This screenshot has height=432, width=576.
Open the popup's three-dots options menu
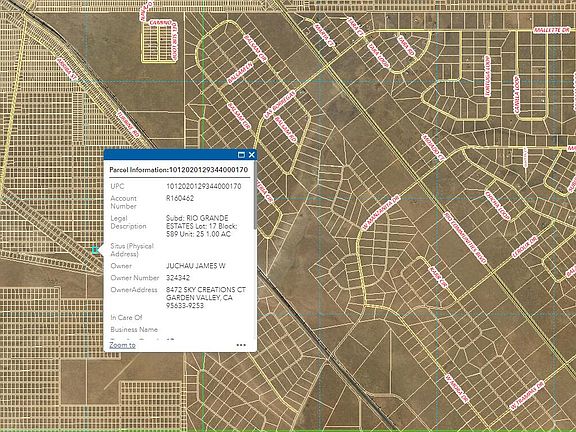click(x=241, y=345)
